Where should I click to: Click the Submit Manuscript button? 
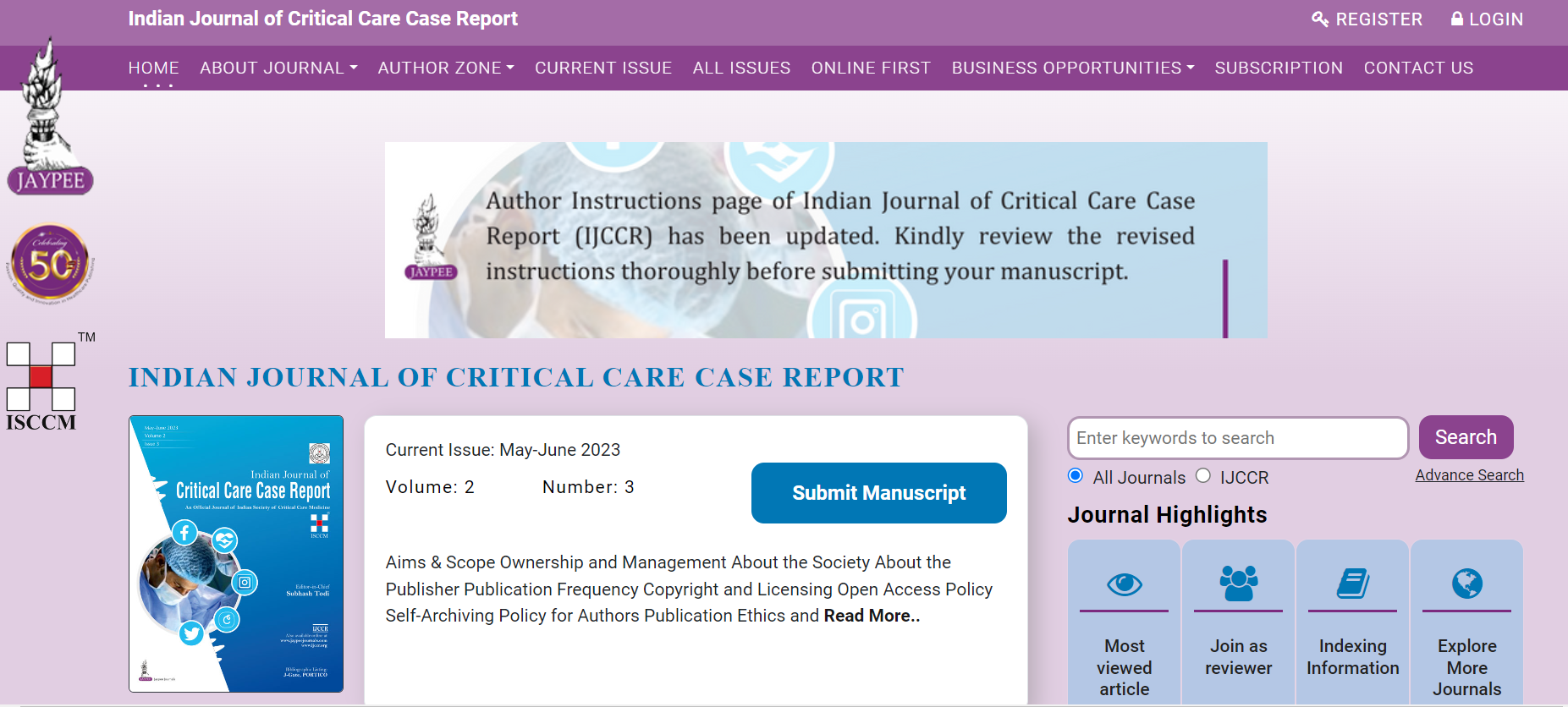(878, 493)
